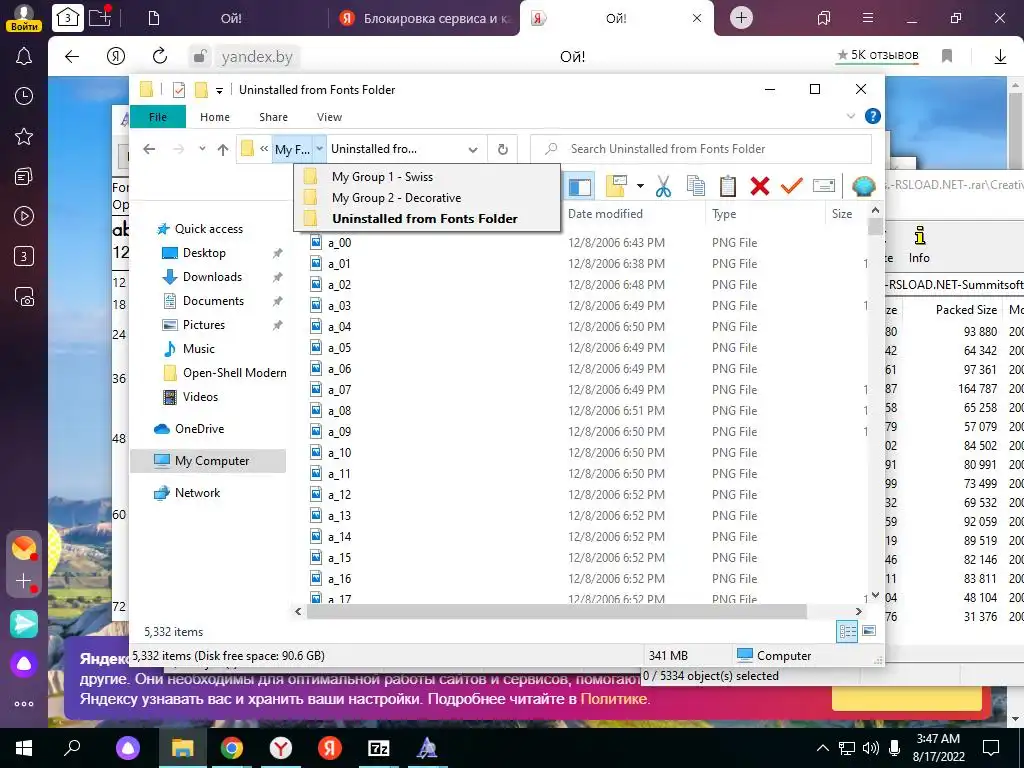Go up one folder level in Explorer
The image size is (1024, 768).
click(x=223, y=149)
